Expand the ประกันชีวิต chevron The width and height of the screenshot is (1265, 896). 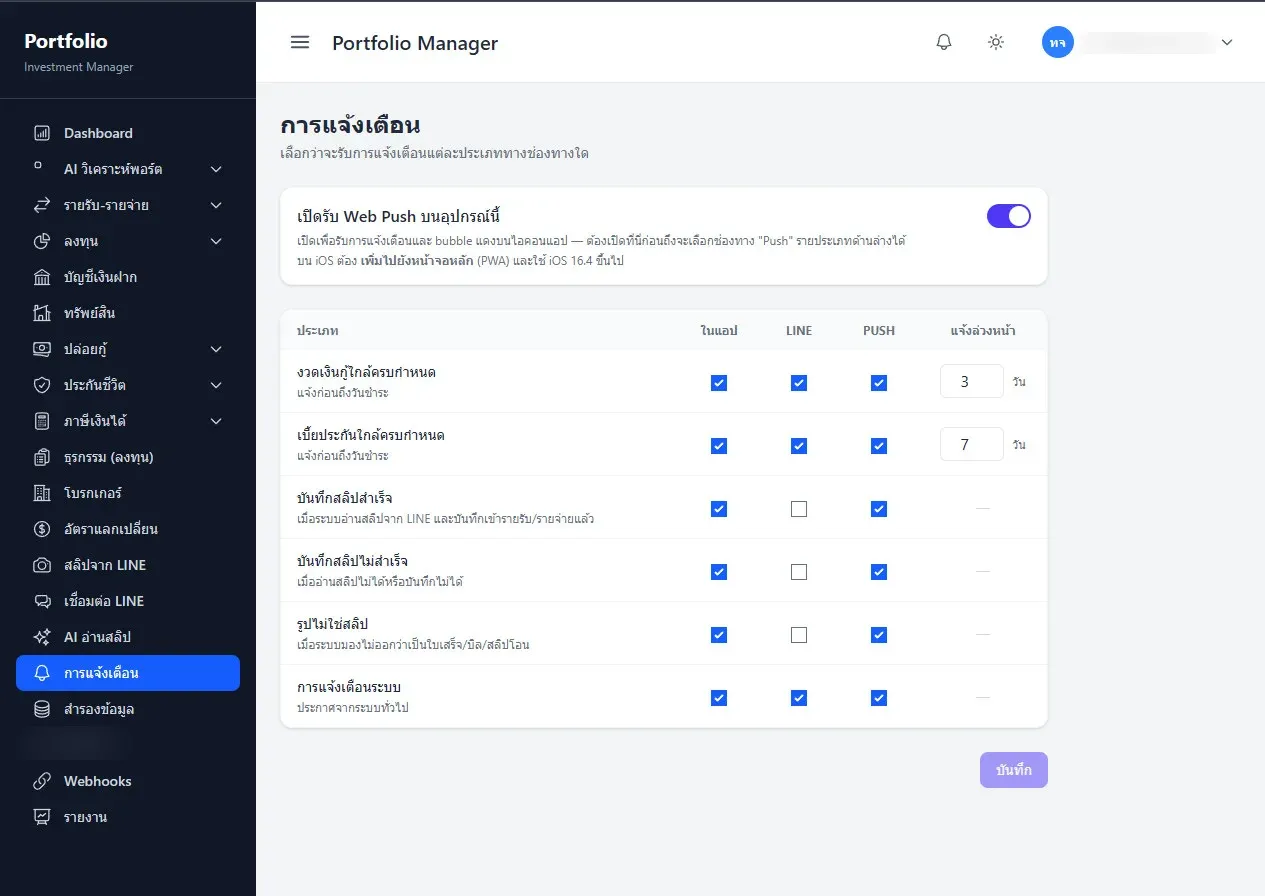216,385
